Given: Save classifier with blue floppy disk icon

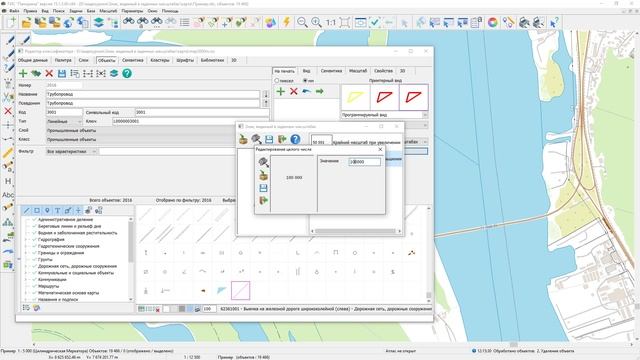Looking at the screenshot, I should [62, 73].
